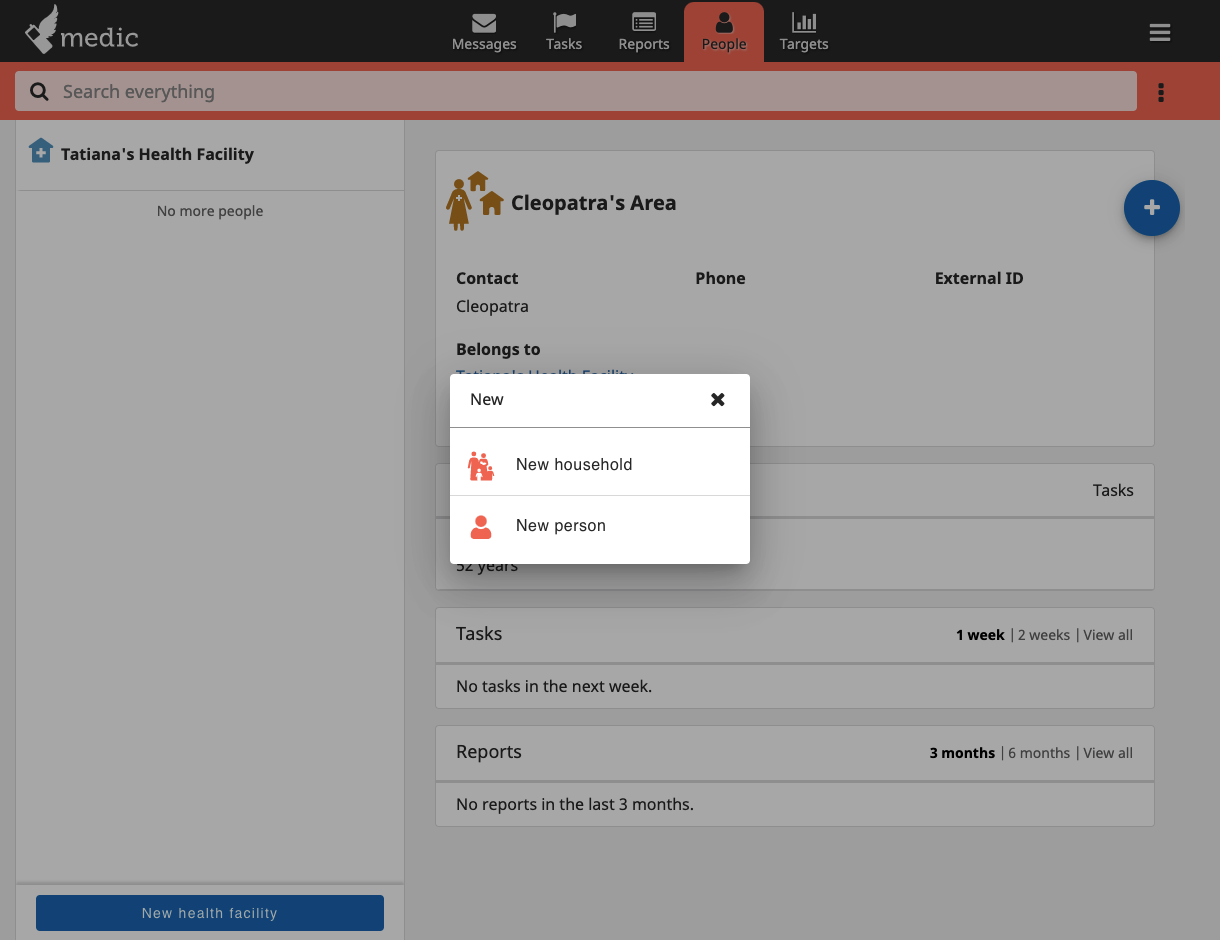This screenshot has width=1220, height=940.
Task: Open the hamburger menu
Action: point(1159,32)
